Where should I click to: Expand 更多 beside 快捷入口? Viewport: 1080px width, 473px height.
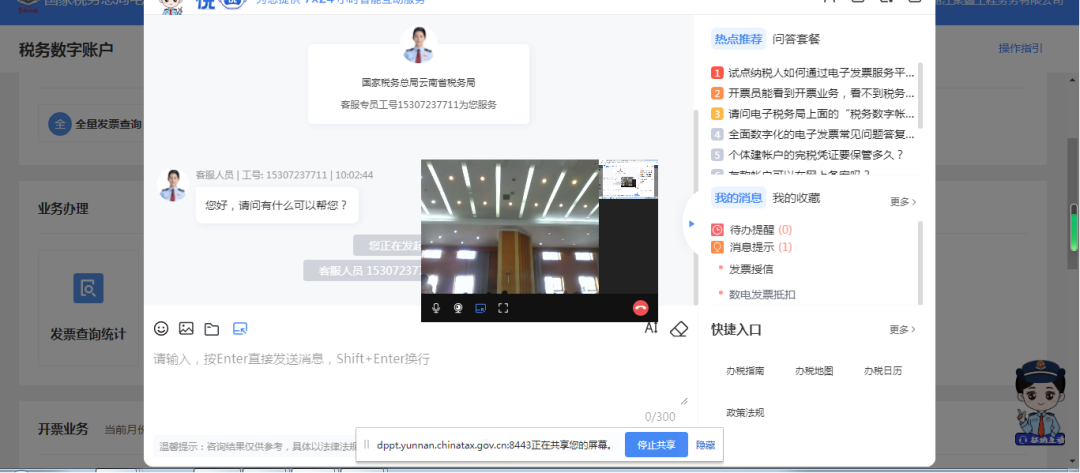click(x=903, y=329)
